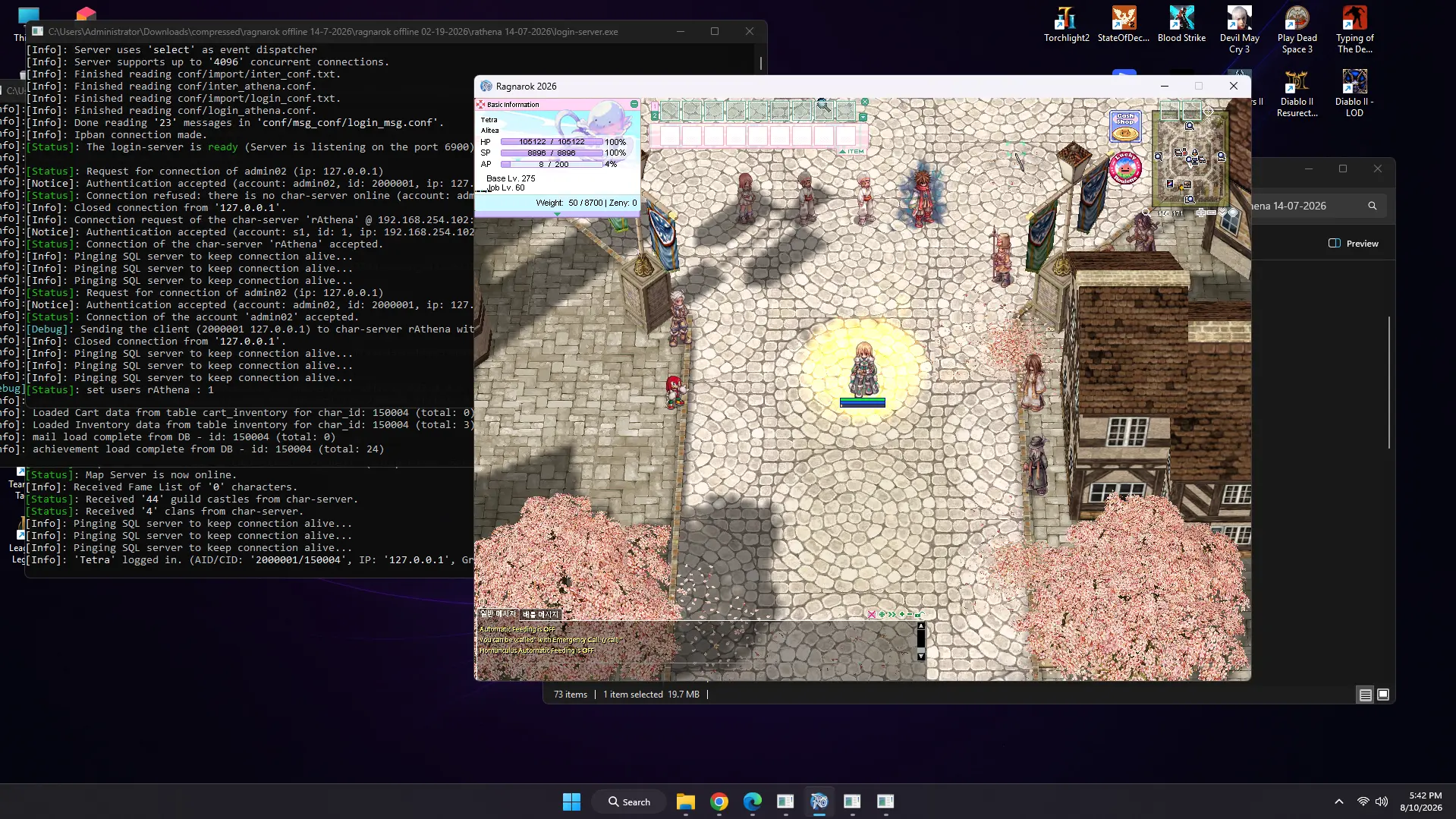The height and width of the screenshot is (819, 1456).
Task: Switch to hotkey bar page 1
Action: tap(654, 106)
